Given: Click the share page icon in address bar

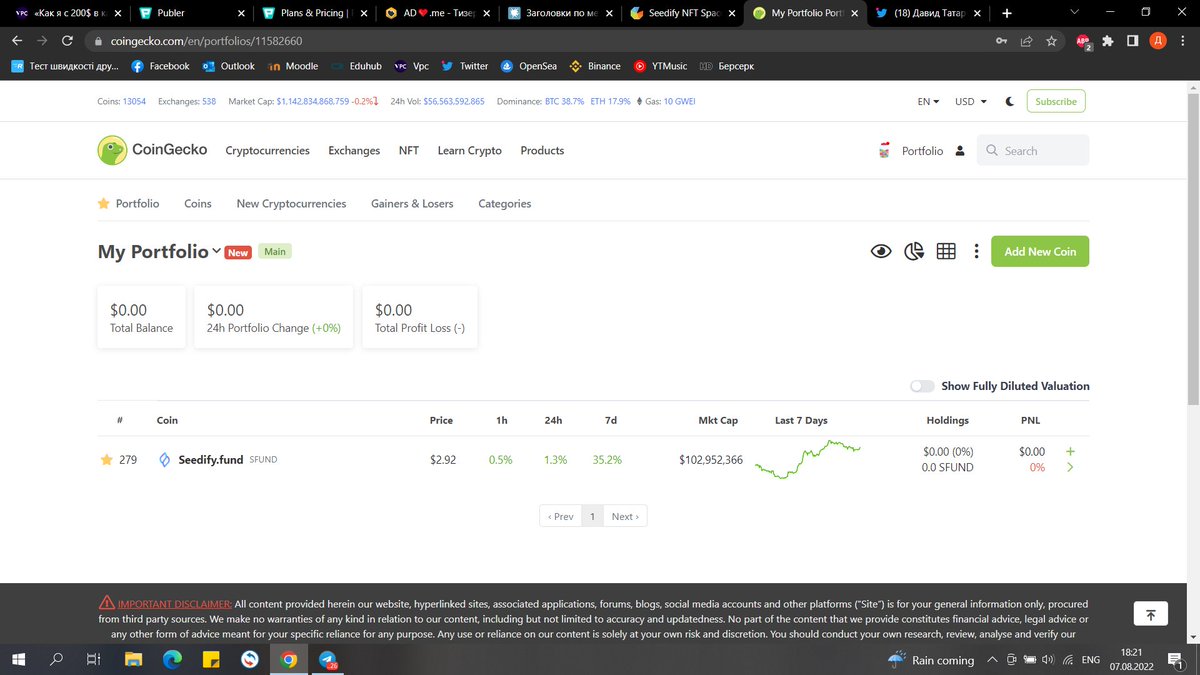Looking at the screenshot, I should click(x=1026, y=41).
